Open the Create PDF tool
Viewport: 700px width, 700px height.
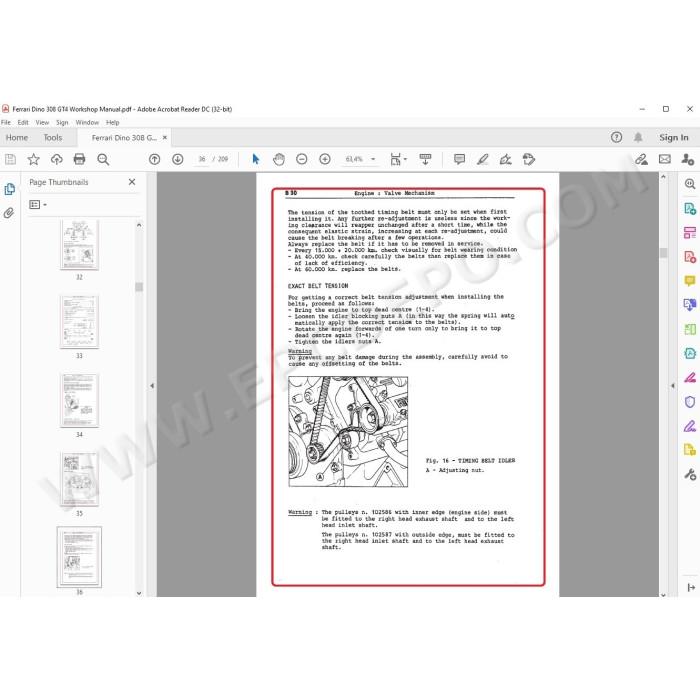pos(690,208)
